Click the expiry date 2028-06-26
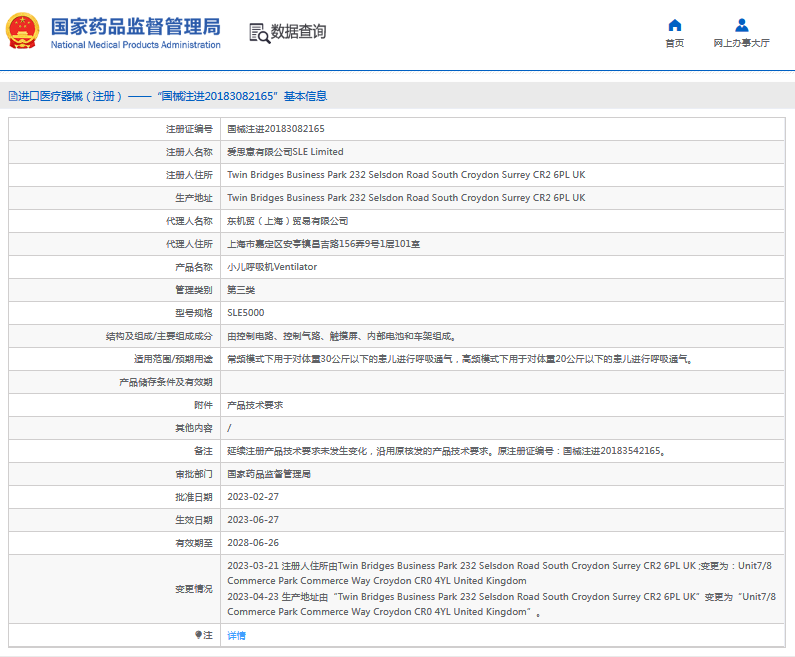 [x=252, y=543]
